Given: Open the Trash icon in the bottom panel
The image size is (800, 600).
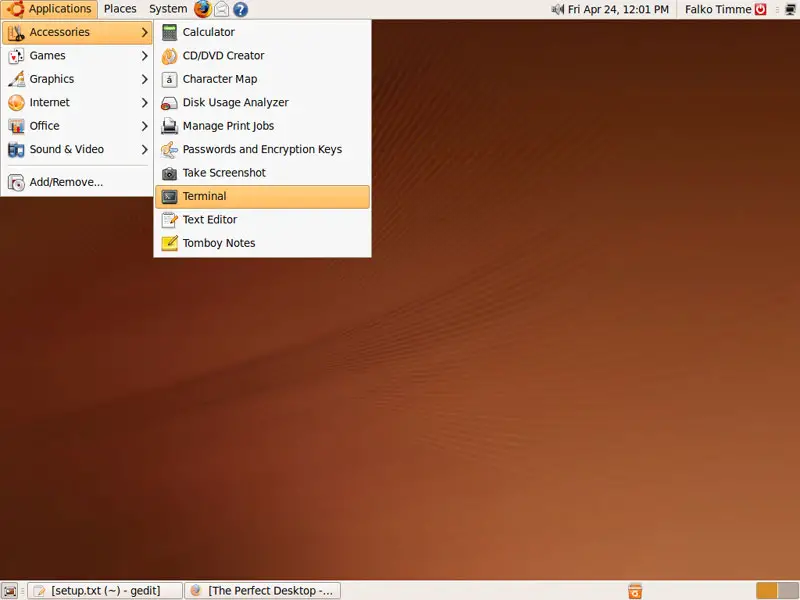Looking at the screenshot, I should (635, 590).
